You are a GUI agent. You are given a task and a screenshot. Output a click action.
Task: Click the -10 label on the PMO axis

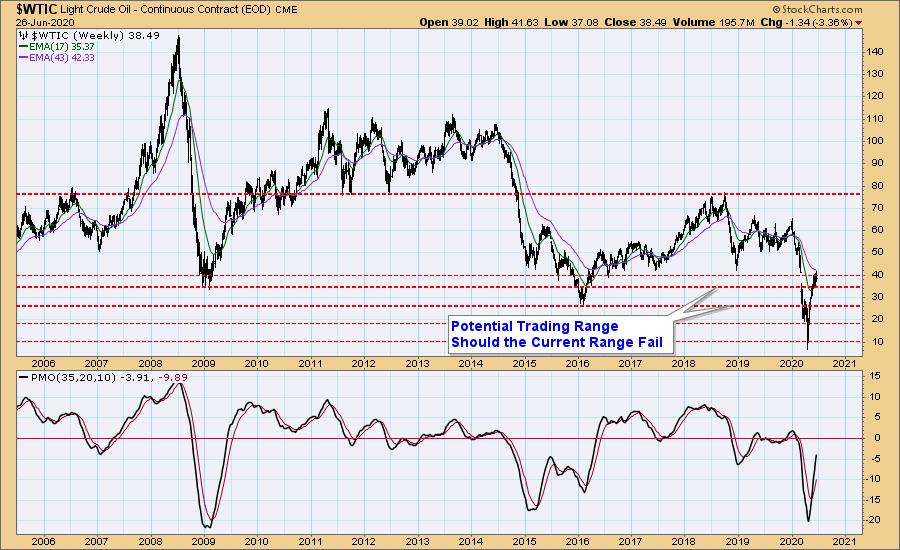click(874, 479)
